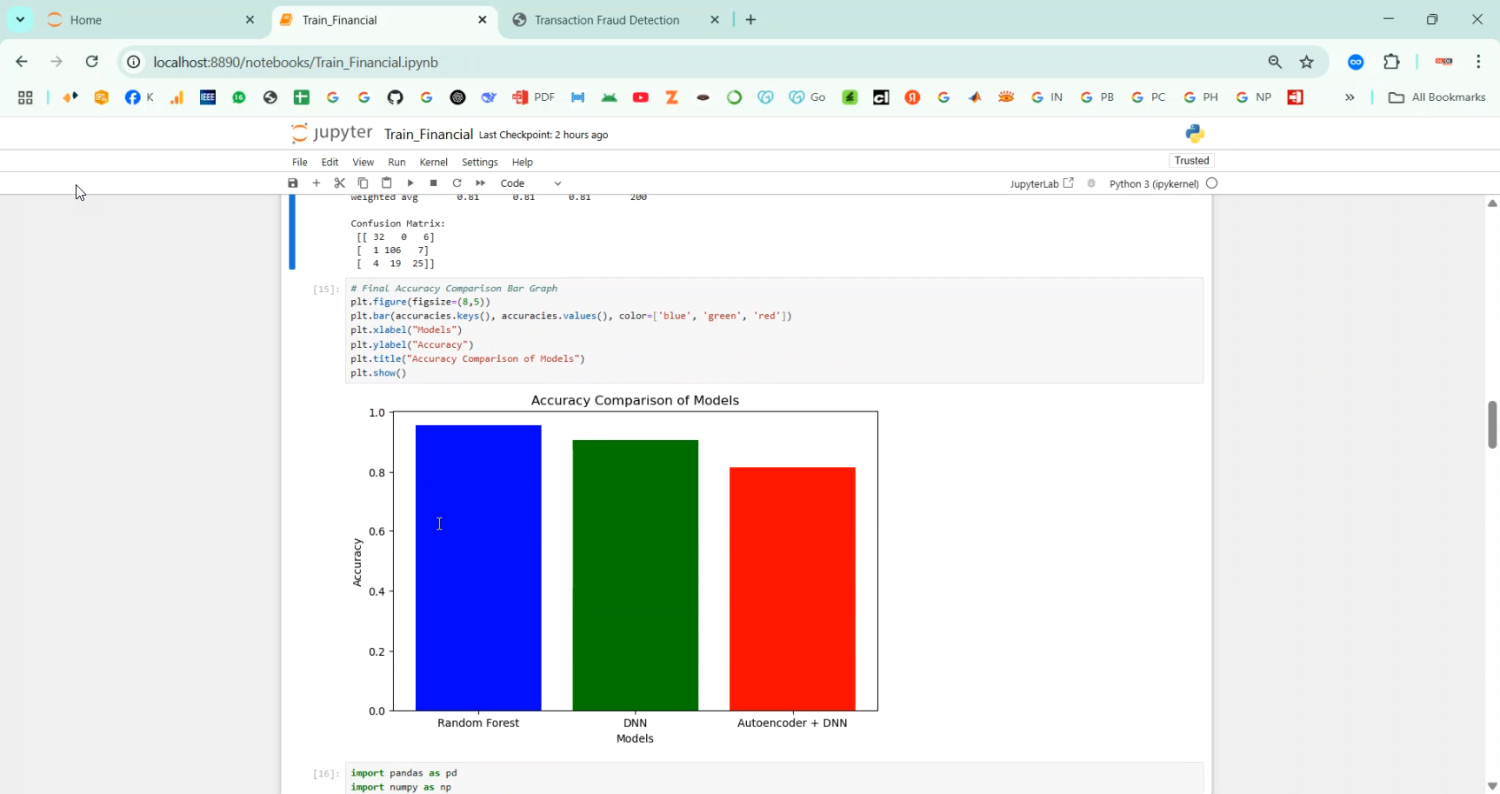This screenshot has width=1500, height=794.
Task: Open the tab search dropdown arrow
Action: pos(20,20)
